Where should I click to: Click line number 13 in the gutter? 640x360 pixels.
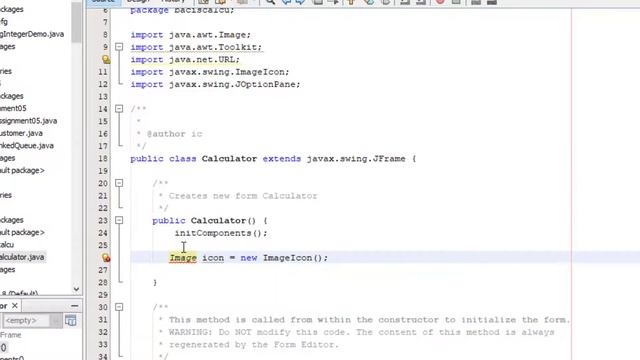click(103, 97)
